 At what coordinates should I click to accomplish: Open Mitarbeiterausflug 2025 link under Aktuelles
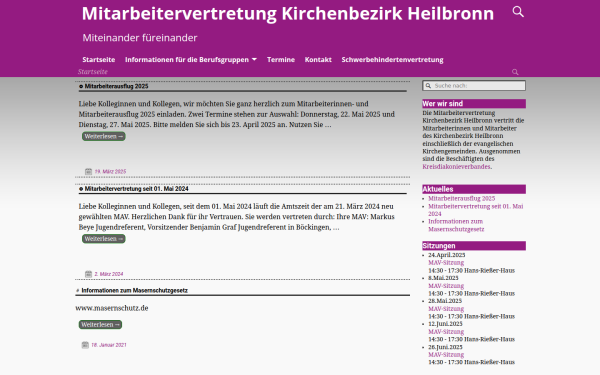pos(461,199)
